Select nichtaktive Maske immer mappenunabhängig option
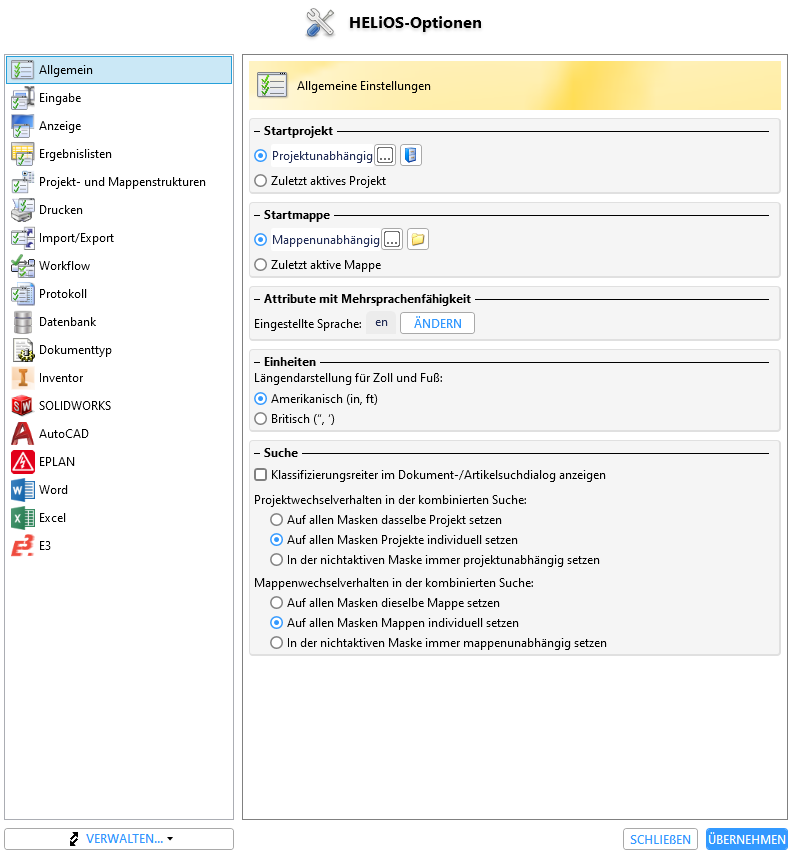795x857 pixels. coord(276,643)
